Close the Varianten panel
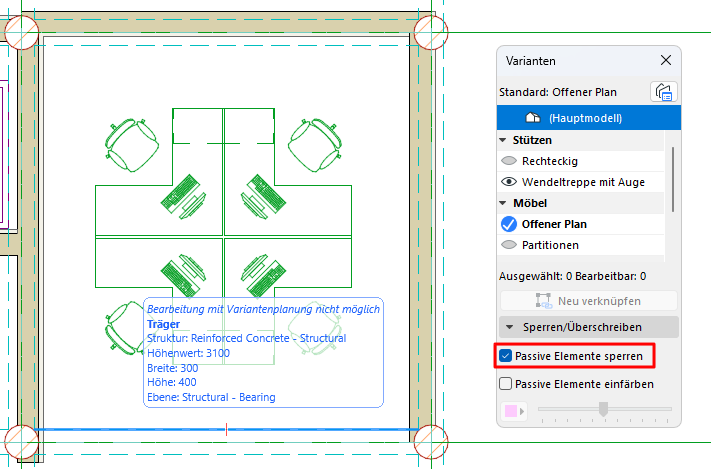711x469 pixels. pos(665,60)
